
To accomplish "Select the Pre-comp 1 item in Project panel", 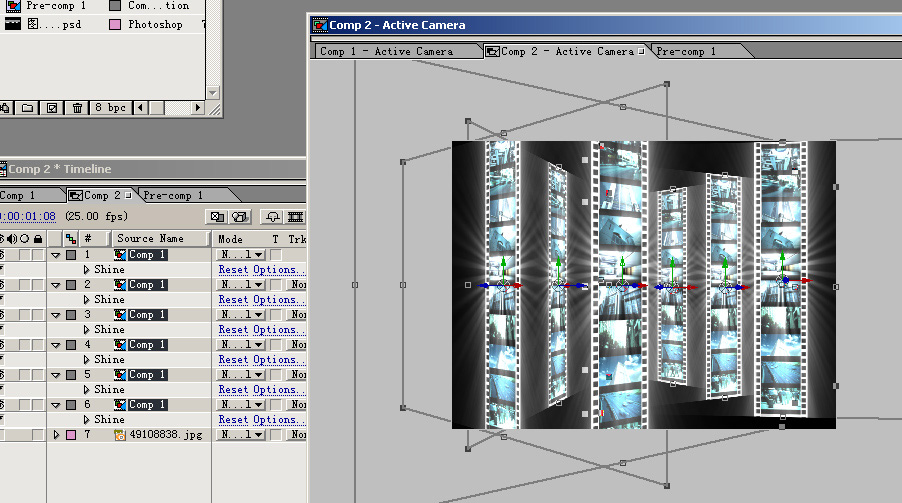I will (56, 6).
